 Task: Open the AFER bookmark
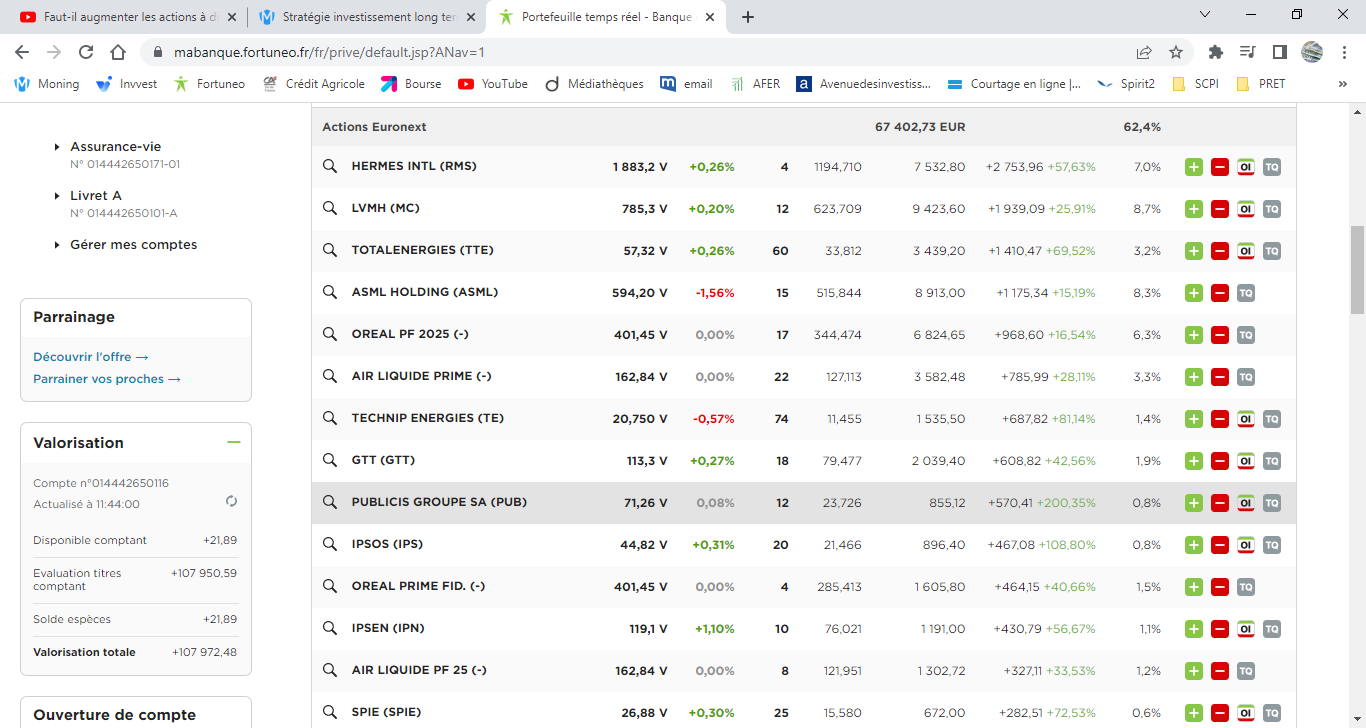pos(755,84)
